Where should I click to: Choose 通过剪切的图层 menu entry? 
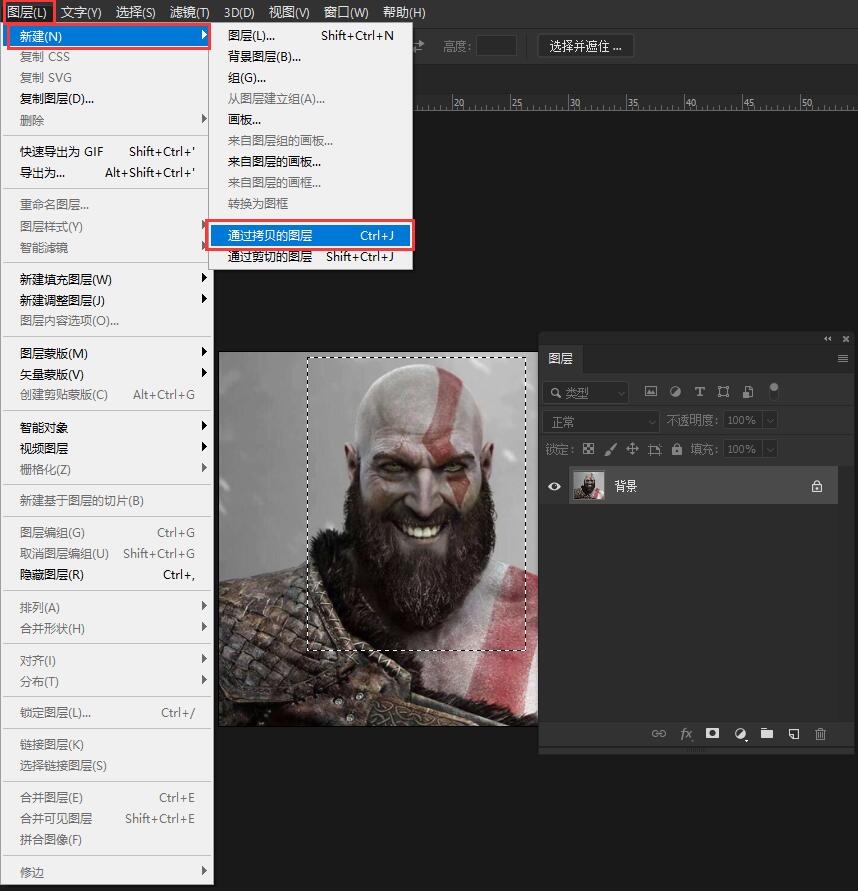point(310,256)
